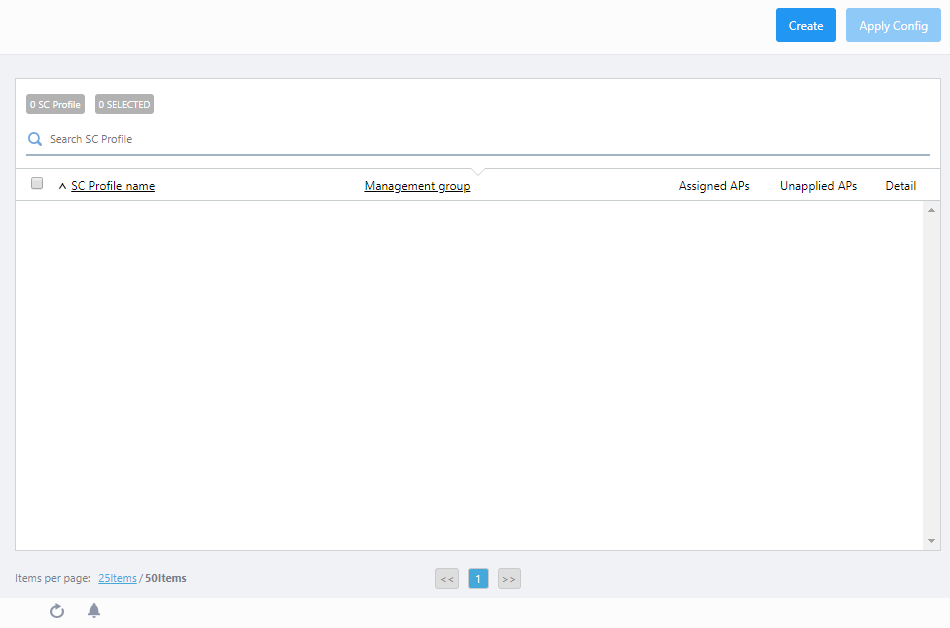
Task: Open notifications bell icon
Action: (x=94, y=611)
